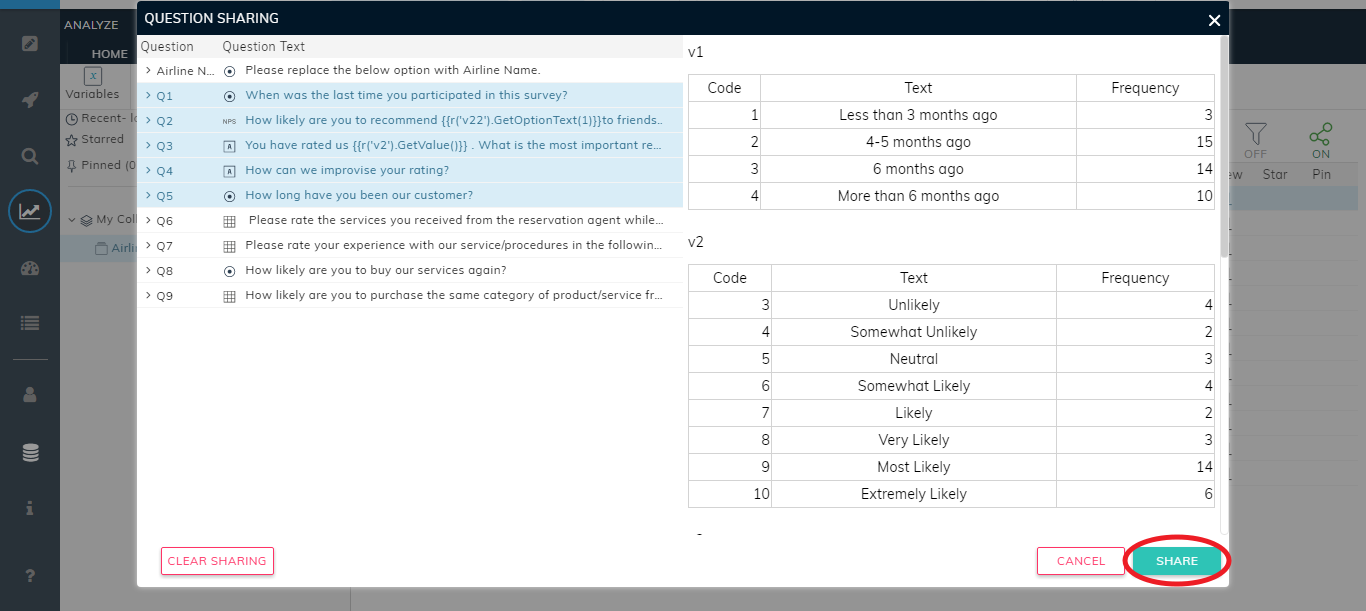Screen dimensions: 1366x611
Task: Click the '4-5 months ago' cell
Action: click(x=918, y=142)
